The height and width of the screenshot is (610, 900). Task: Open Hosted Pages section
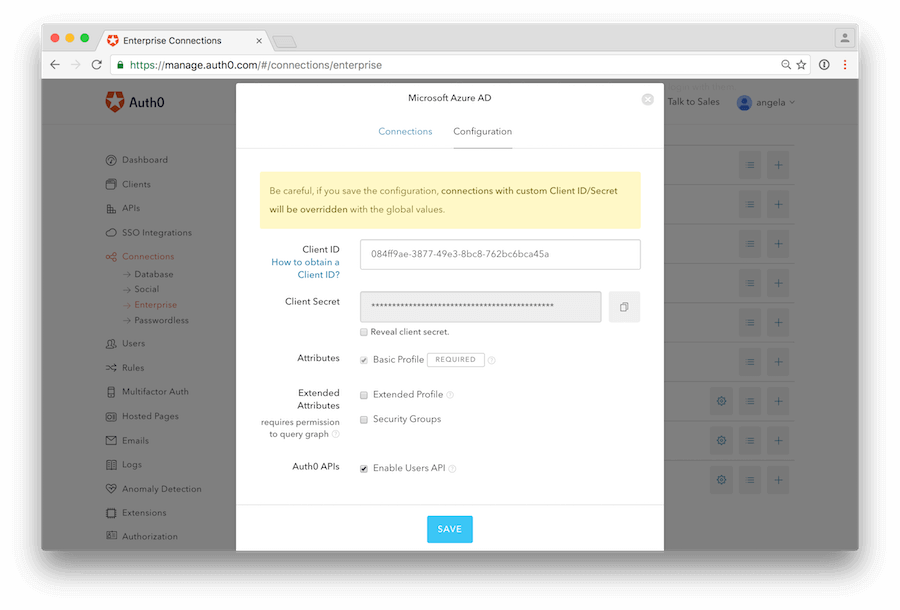tap(142, 416)
